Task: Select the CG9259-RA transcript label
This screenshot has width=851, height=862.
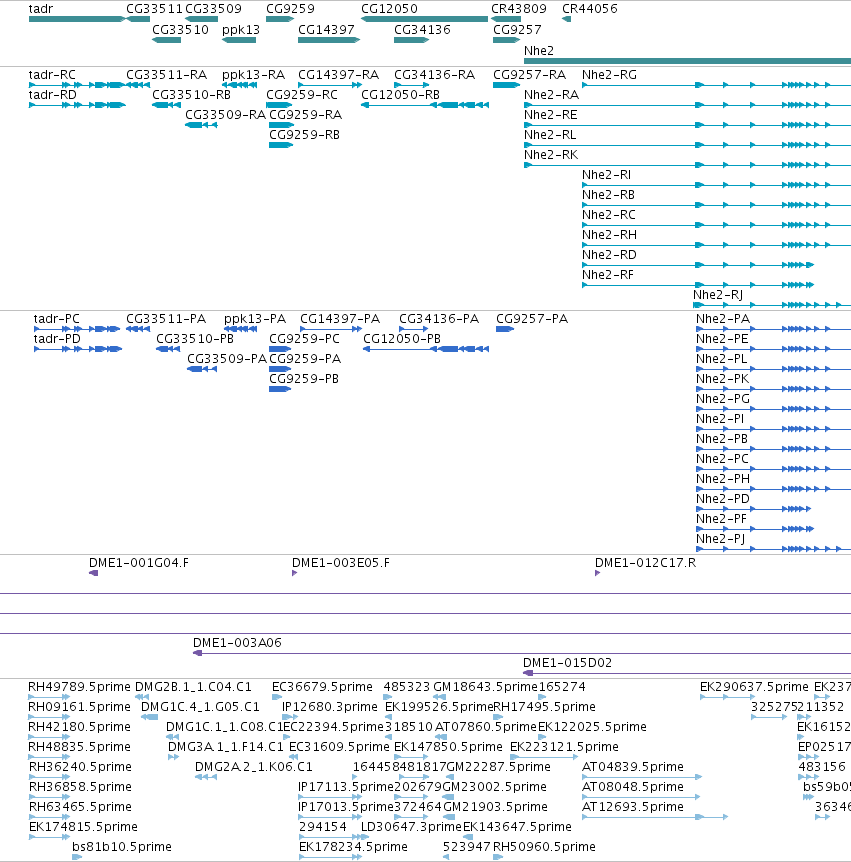Action: pos(306,115)
